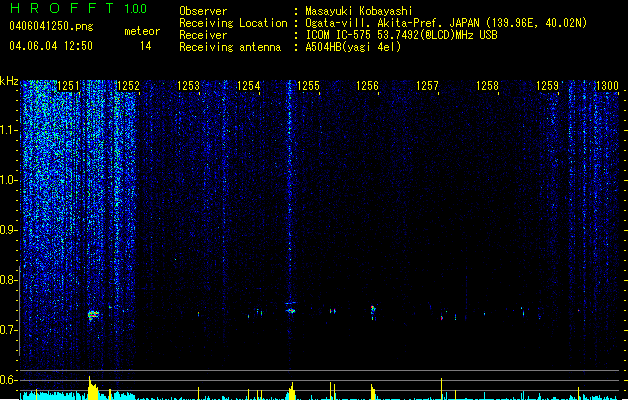Click the date 04.06.04 12:50
The width and height of the screenshot is (629, 400).
[51, 46]
